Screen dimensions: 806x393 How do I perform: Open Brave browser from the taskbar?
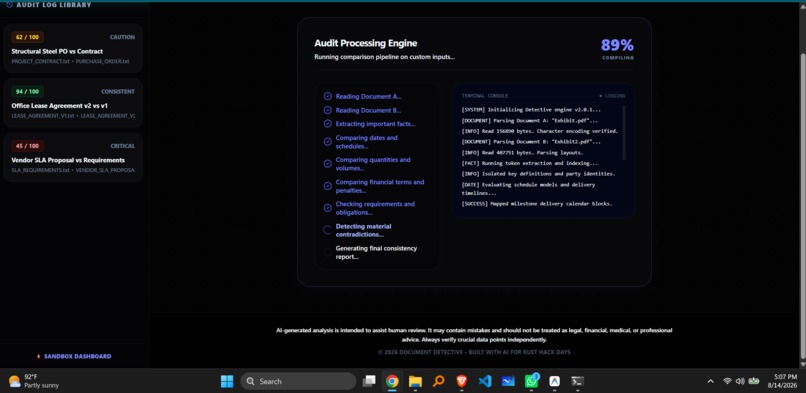pyautogui.click(x=462, y=381)
